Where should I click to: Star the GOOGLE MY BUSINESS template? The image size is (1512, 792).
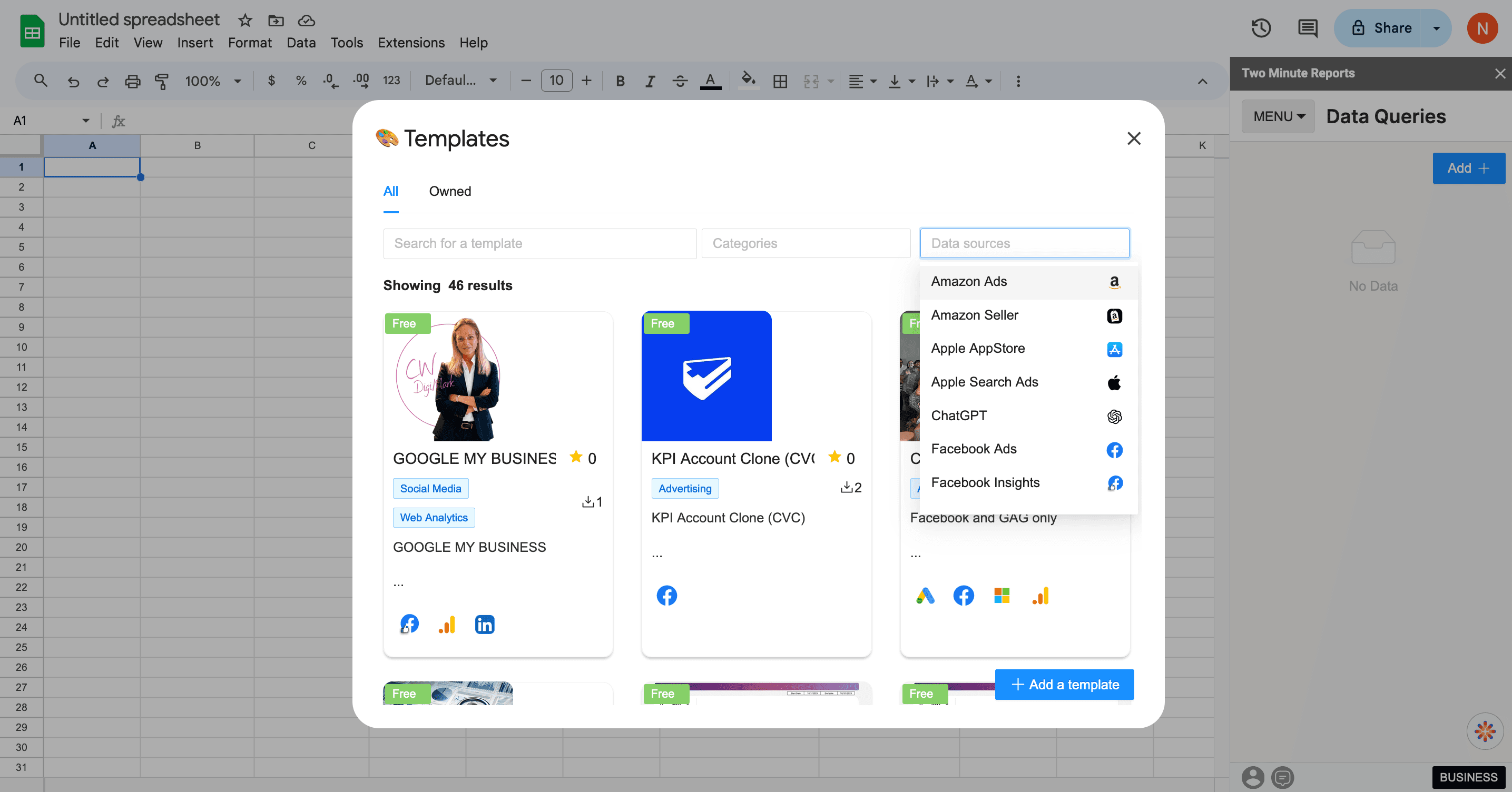(576, 457)
